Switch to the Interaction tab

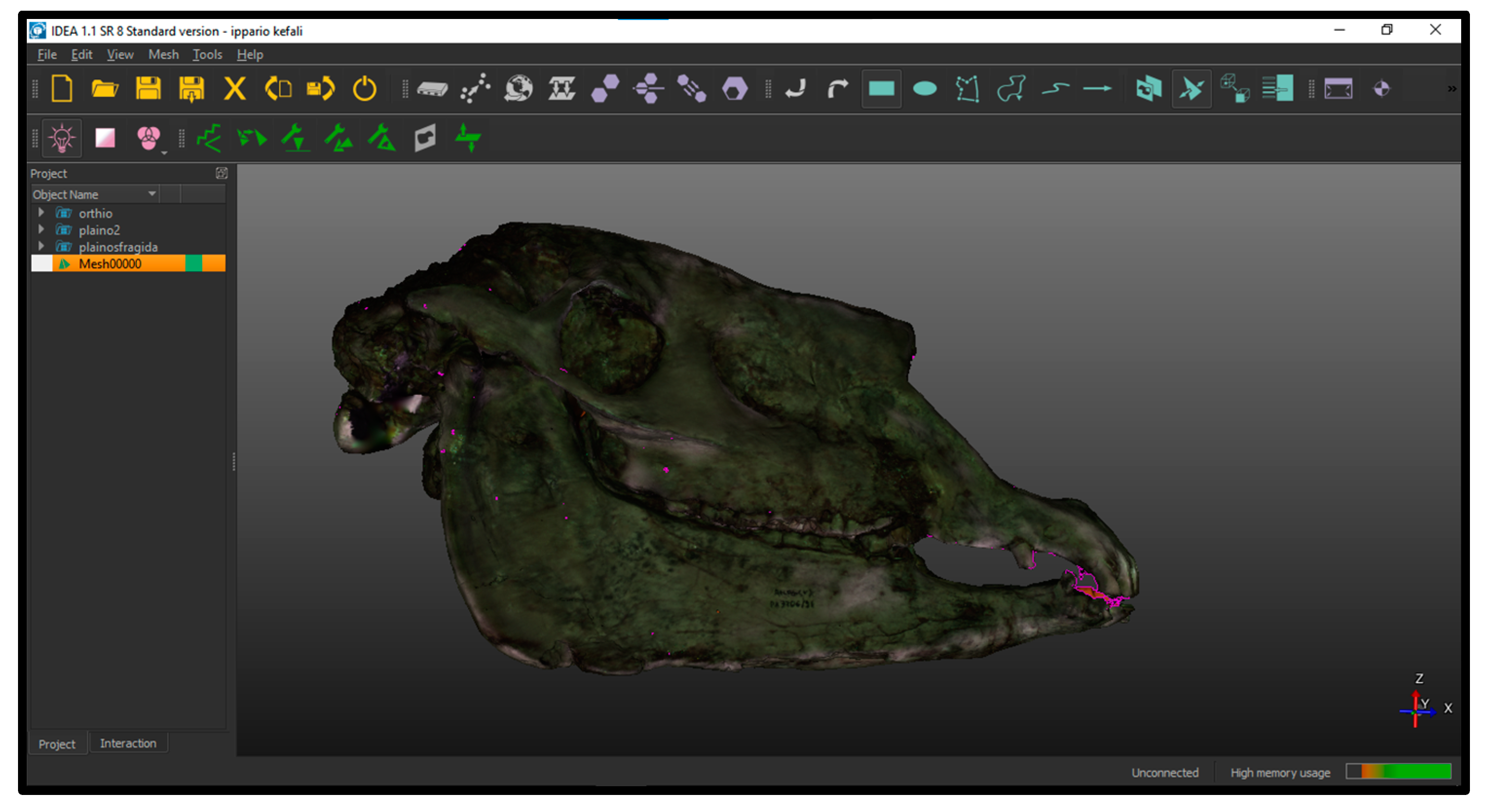pos(128,743)
